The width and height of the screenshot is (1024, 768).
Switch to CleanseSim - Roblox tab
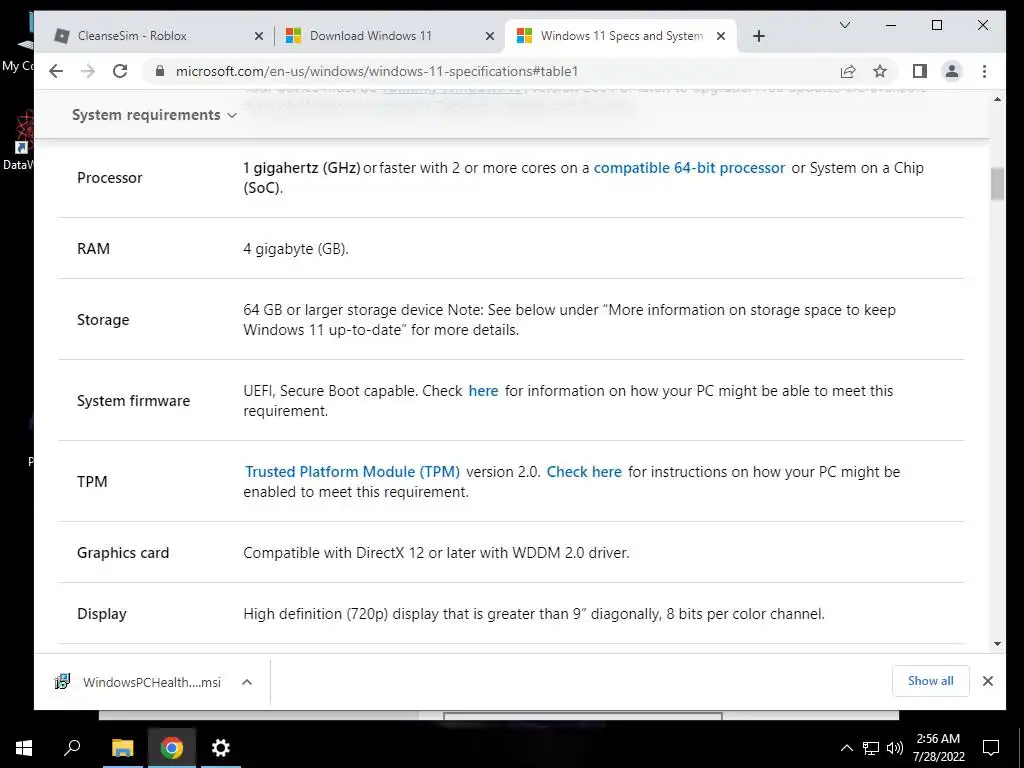pos(157,36)
